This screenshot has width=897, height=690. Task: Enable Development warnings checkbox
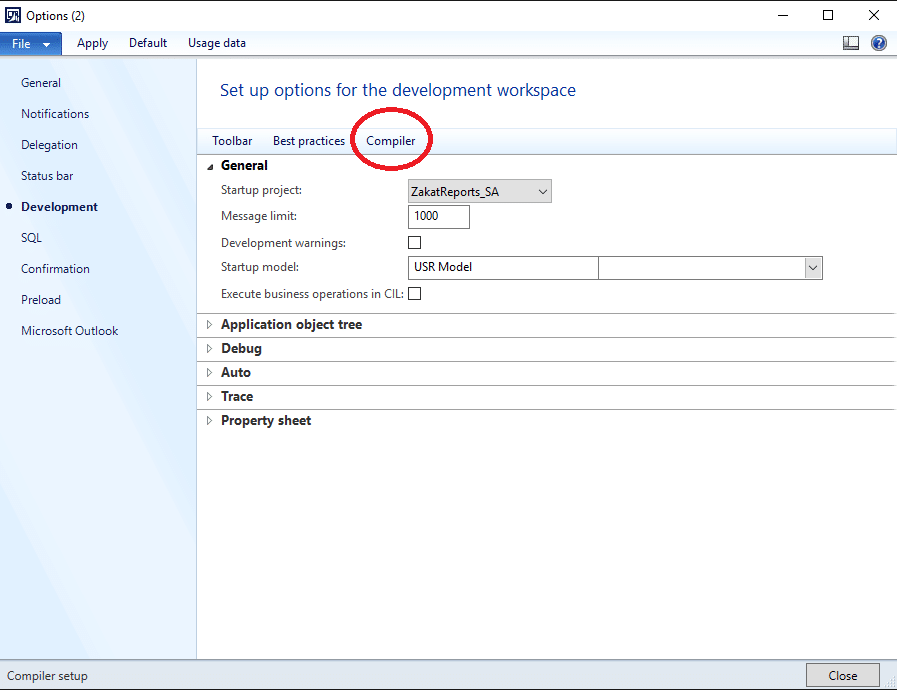click(x=414, y=242)
